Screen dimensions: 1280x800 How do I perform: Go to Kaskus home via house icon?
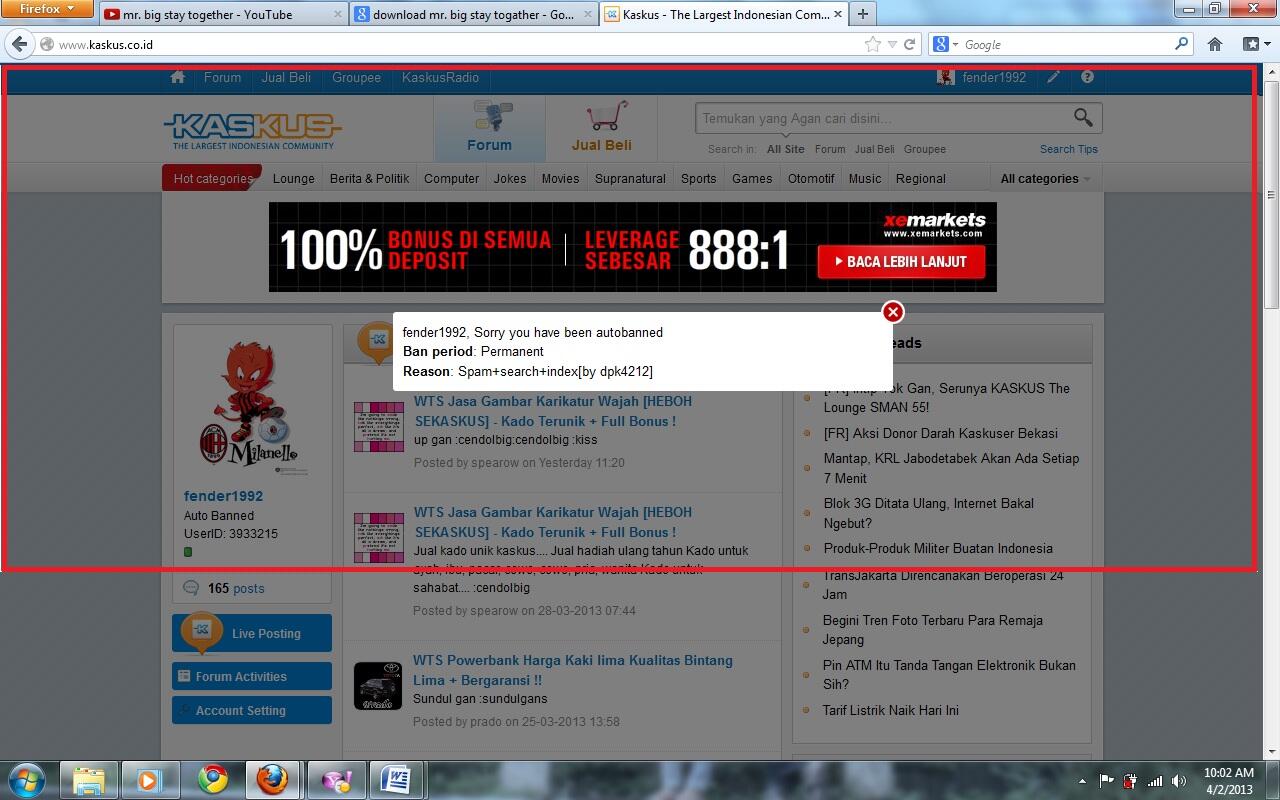pos(178,77)
